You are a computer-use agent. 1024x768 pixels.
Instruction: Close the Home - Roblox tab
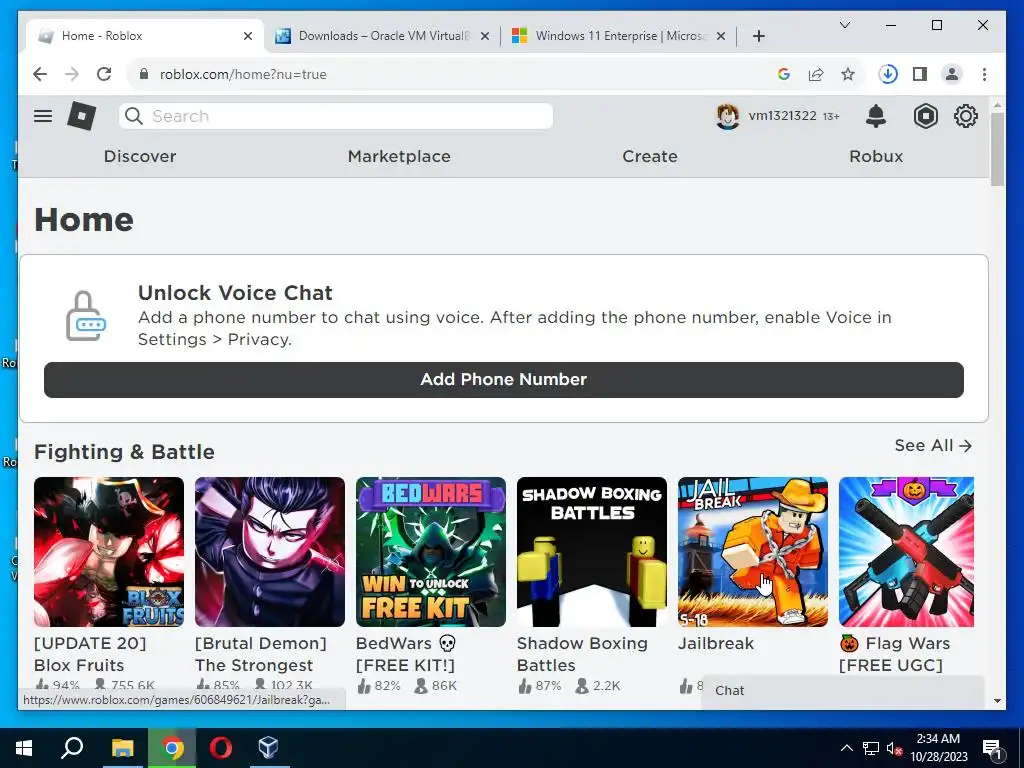(248, 36)
